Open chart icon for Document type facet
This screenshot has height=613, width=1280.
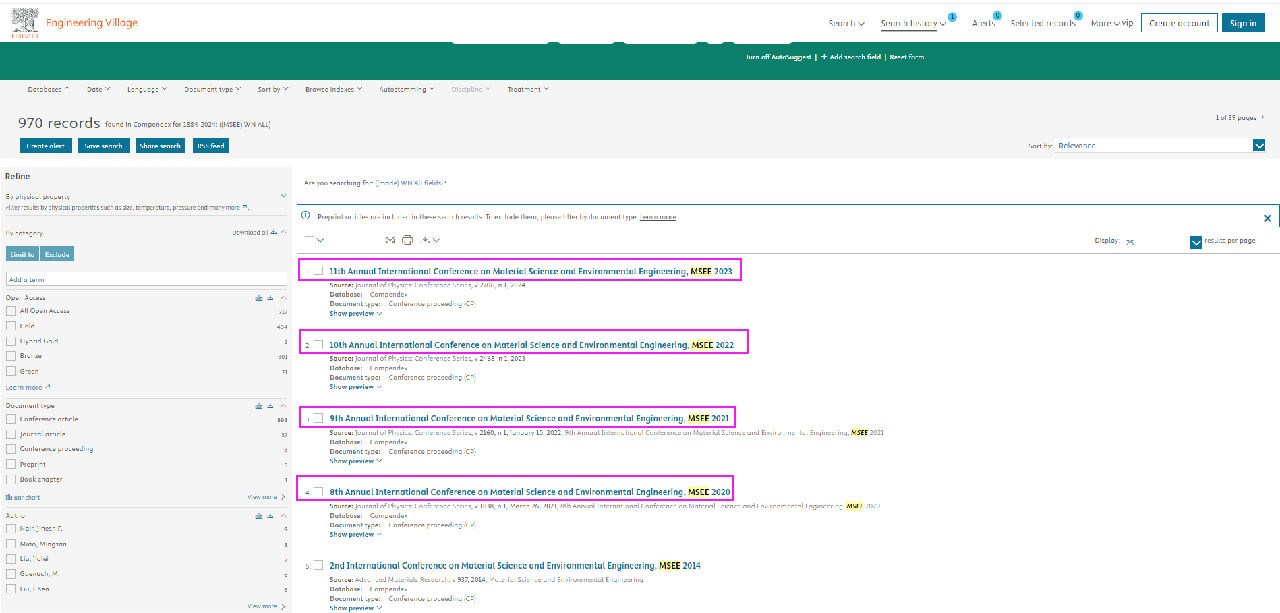point(259,406)
